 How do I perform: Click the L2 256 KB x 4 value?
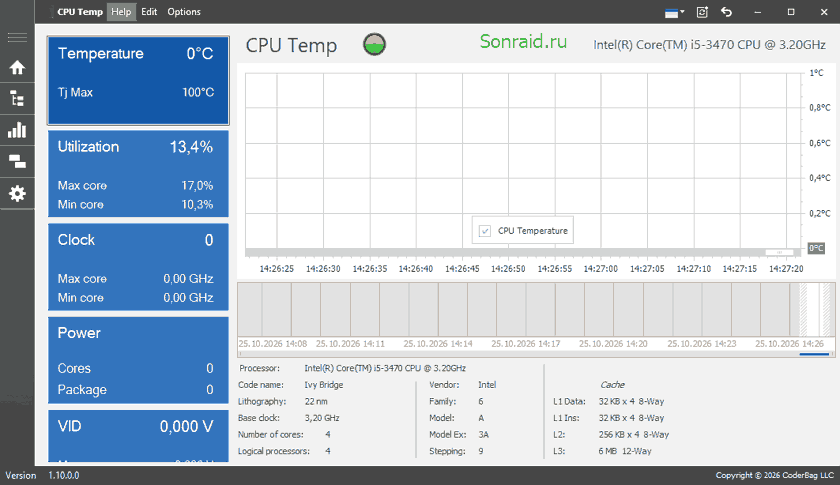[634, 435]
